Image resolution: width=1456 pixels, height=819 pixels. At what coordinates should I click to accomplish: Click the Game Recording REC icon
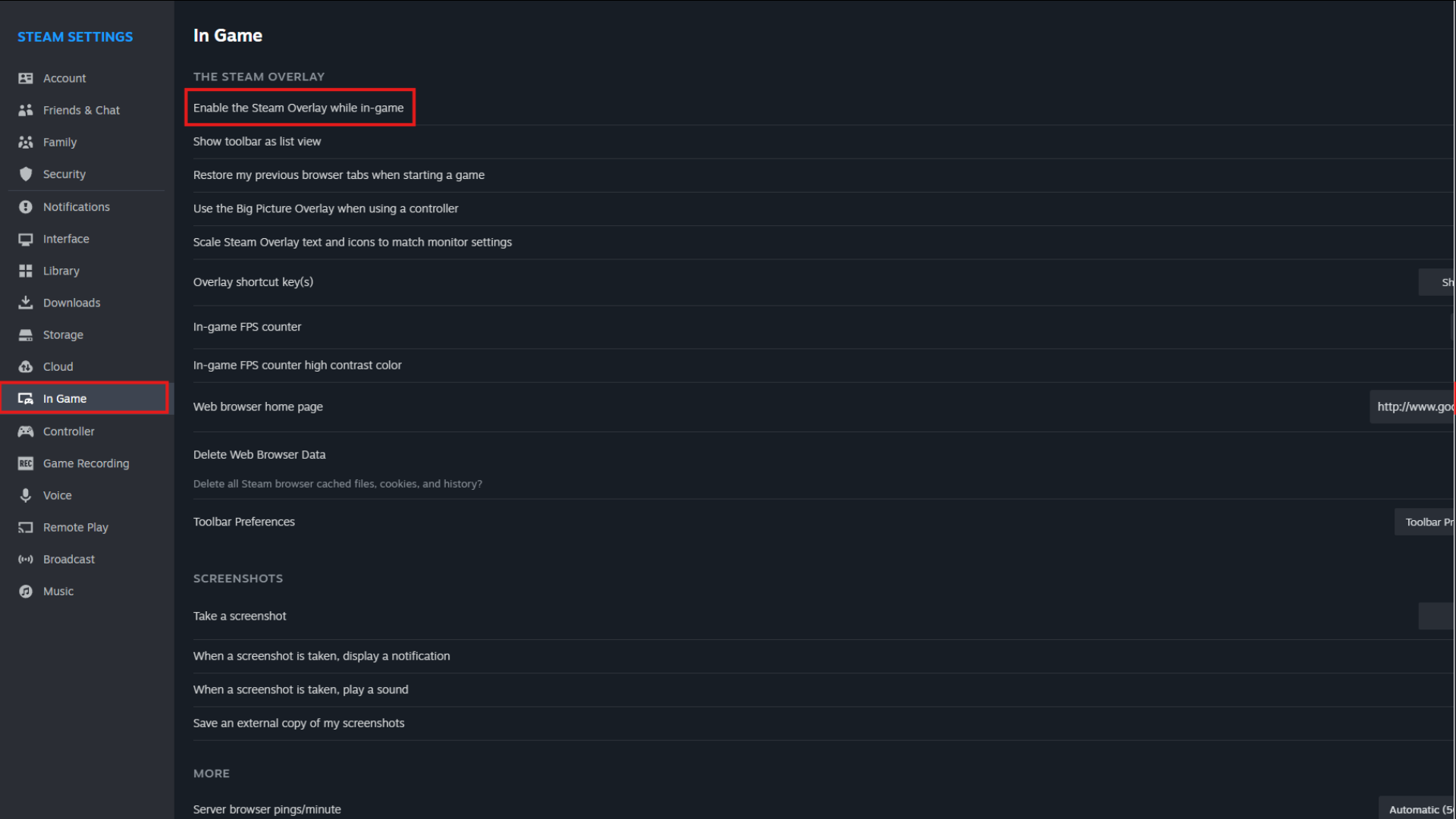pyautogui.click(x=26, y=463)
